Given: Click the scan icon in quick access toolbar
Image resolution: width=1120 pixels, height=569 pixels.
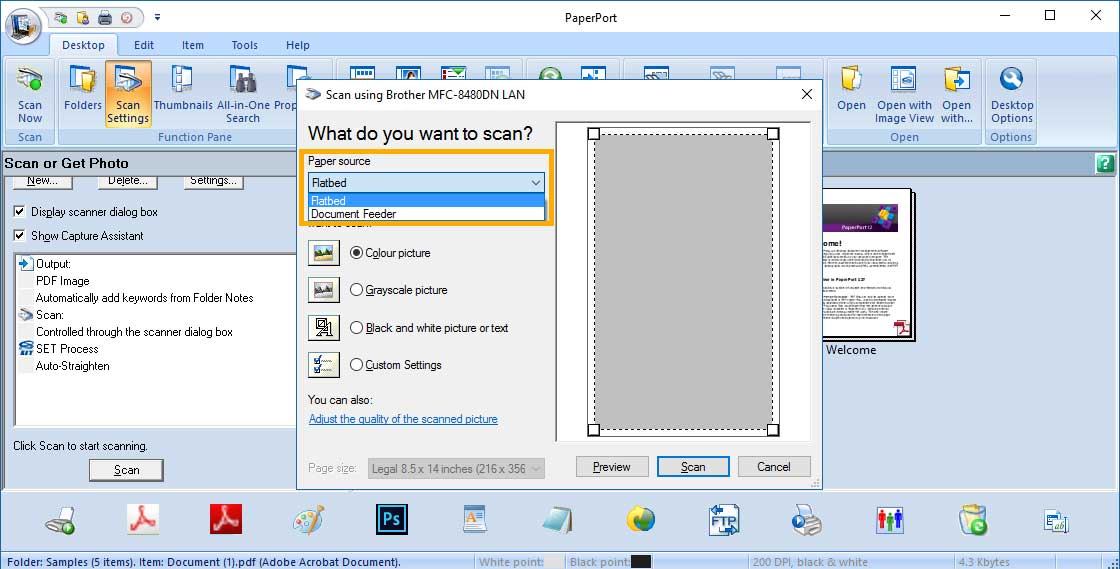Looking at the screenshot, I should (60, 18).
